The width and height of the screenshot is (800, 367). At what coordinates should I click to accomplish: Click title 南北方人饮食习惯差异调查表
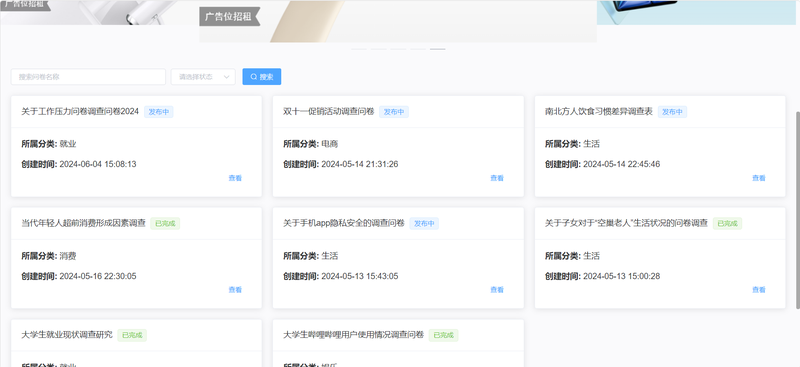point(598,111)
